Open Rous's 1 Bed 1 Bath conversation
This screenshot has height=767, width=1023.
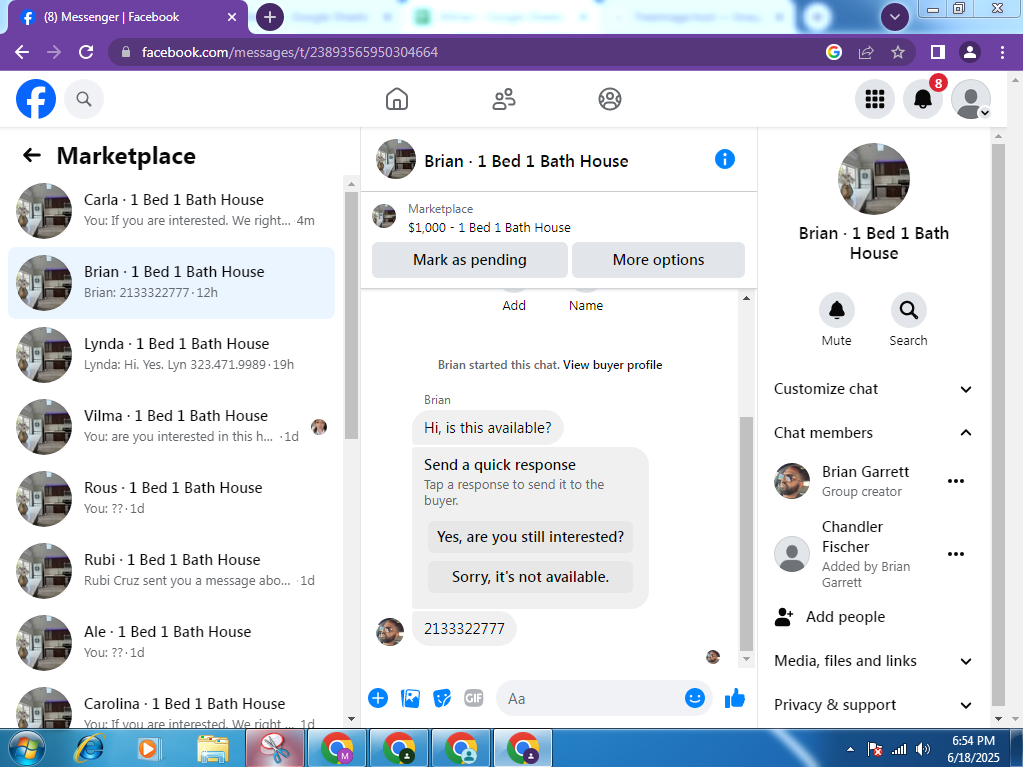pos(172,499)
